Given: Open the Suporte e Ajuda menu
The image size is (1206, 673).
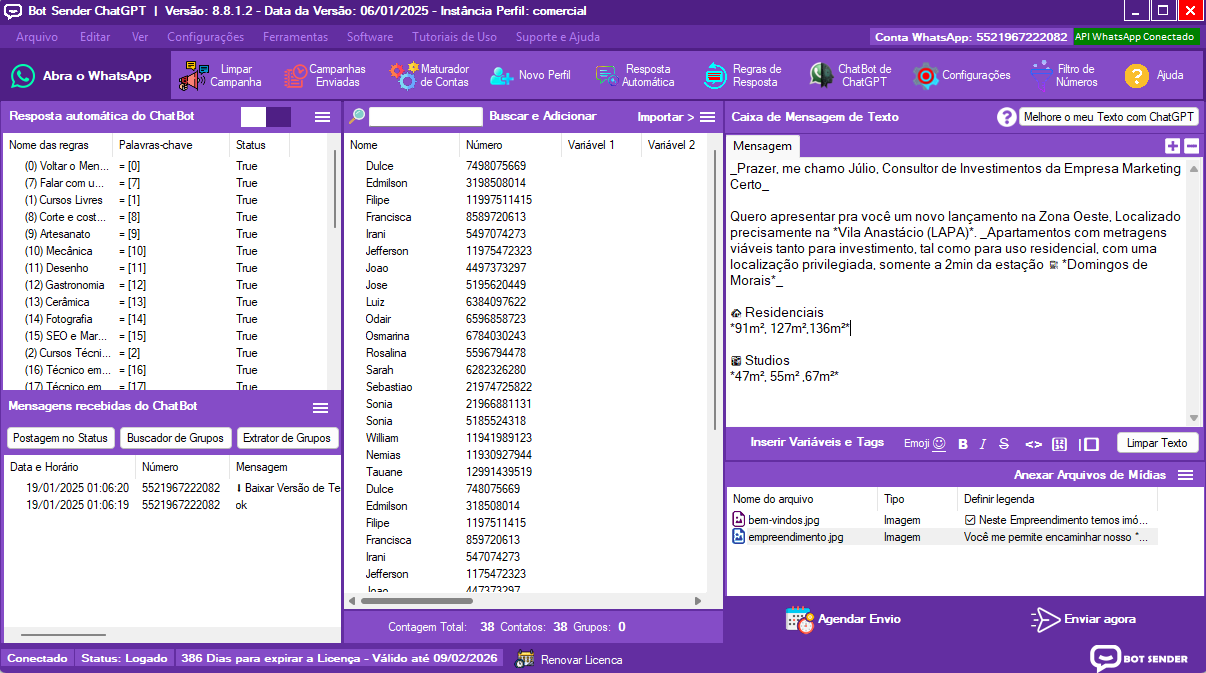Looking at the screenshot, I should pos(558,37).
